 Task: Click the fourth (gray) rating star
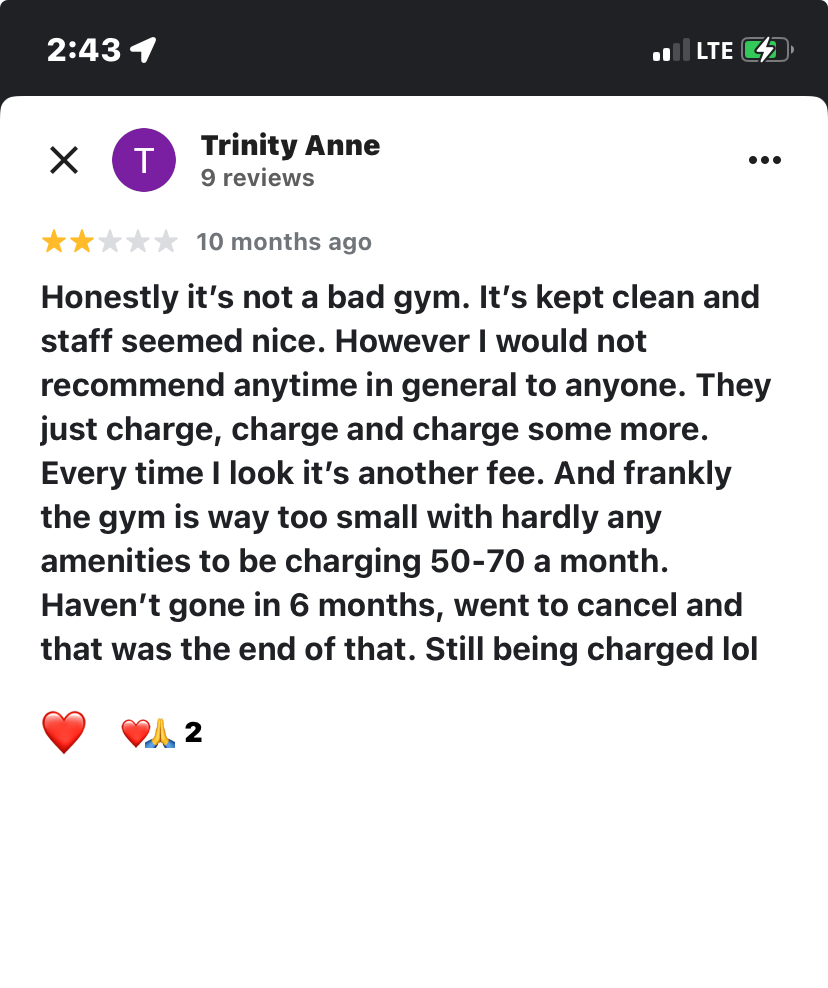[x=137, y=242]
